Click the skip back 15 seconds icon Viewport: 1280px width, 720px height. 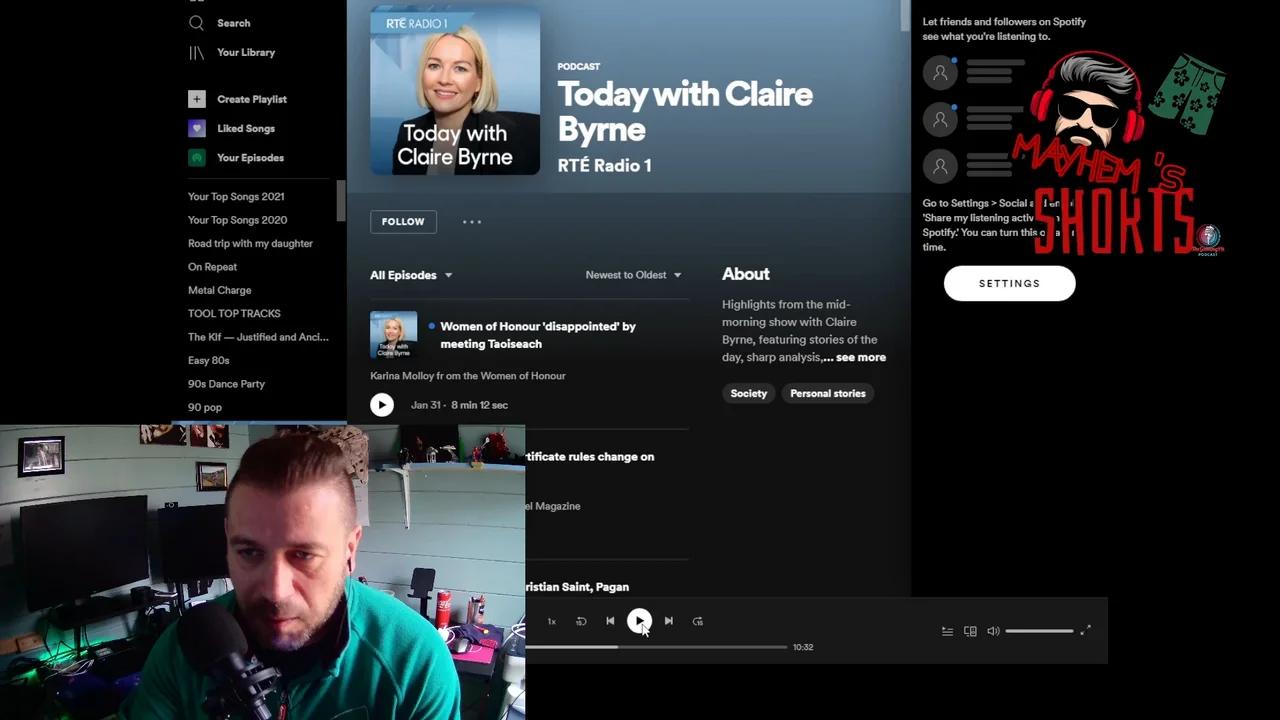(581, 621)
